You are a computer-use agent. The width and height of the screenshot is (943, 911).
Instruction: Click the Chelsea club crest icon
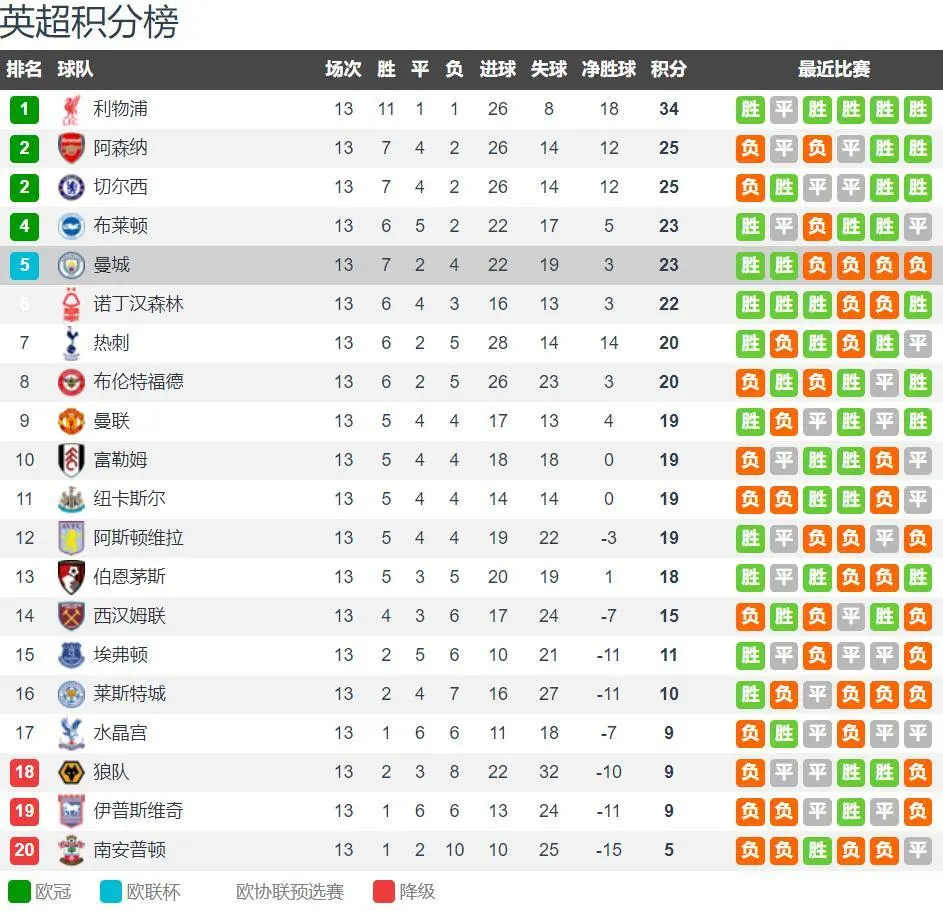[x=71, y=187]
